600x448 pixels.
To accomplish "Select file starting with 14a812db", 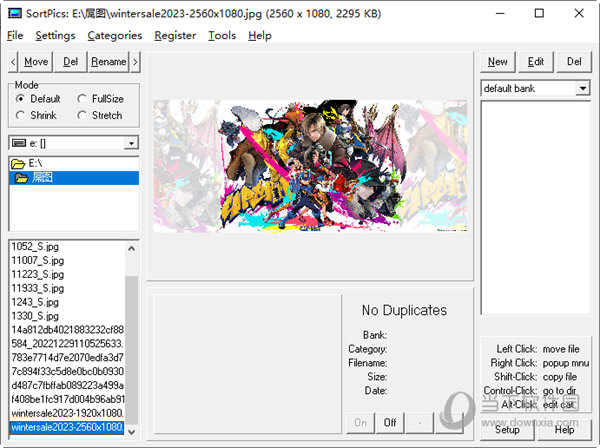I will (x=67, y=330).
